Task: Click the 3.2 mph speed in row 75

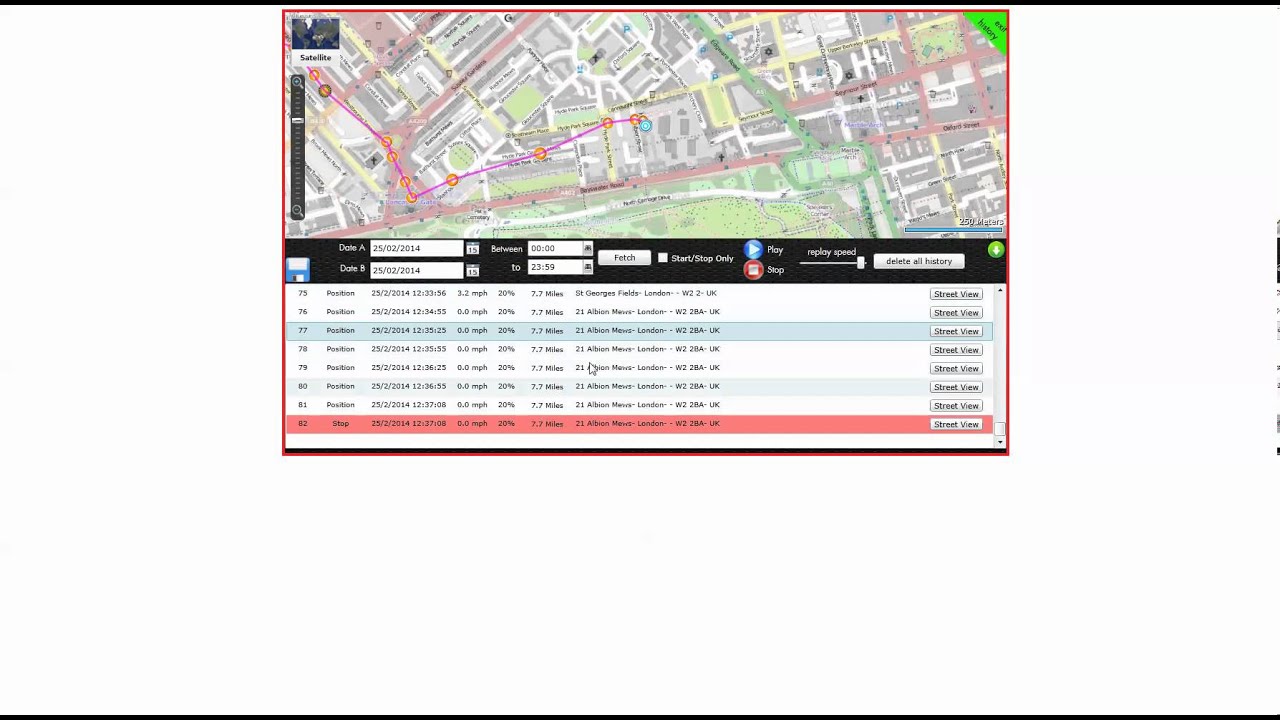Action: coord(472,293)
